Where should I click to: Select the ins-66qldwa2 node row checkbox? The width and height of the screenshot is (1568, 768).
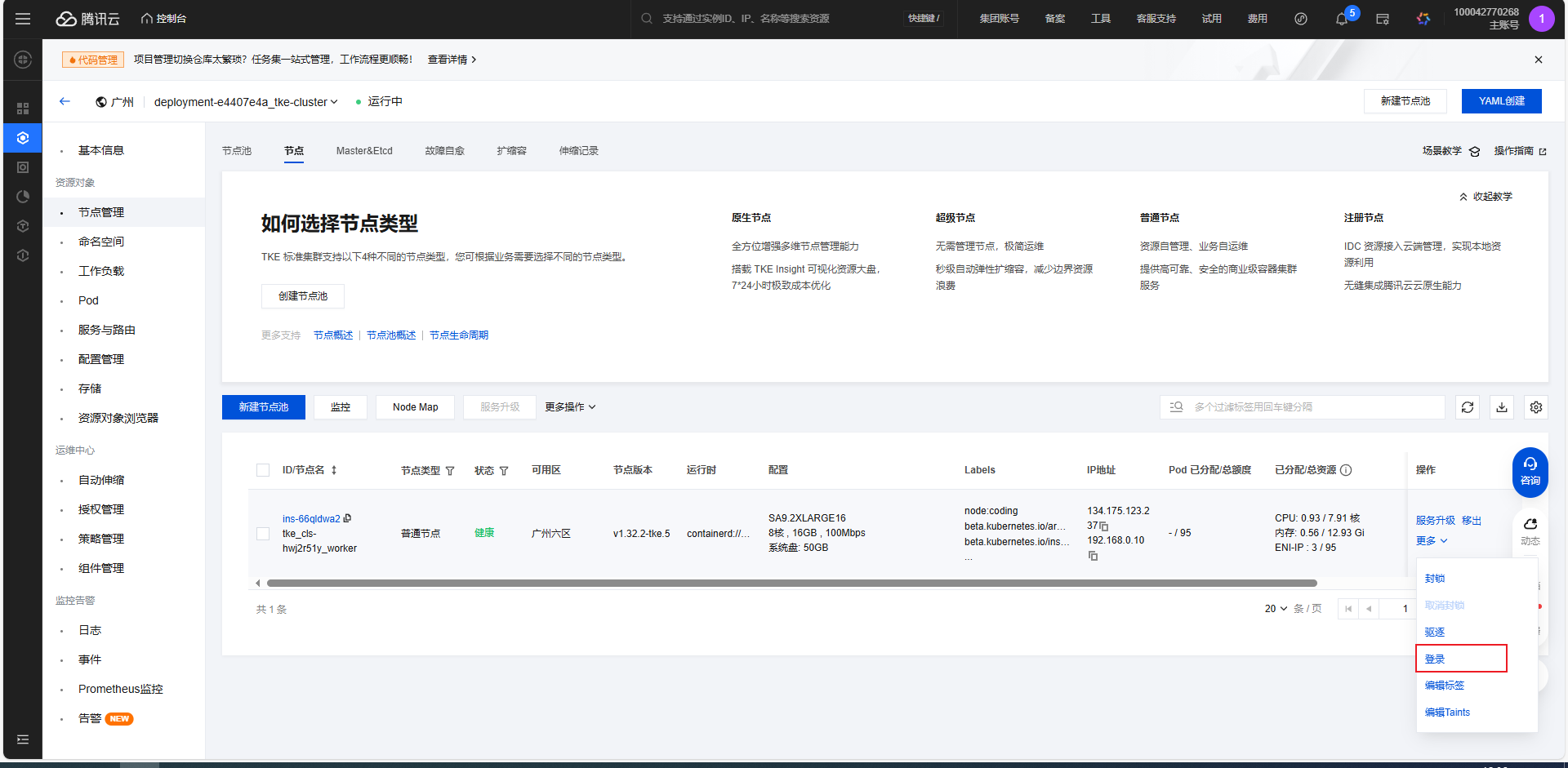(x=263, y=533)
